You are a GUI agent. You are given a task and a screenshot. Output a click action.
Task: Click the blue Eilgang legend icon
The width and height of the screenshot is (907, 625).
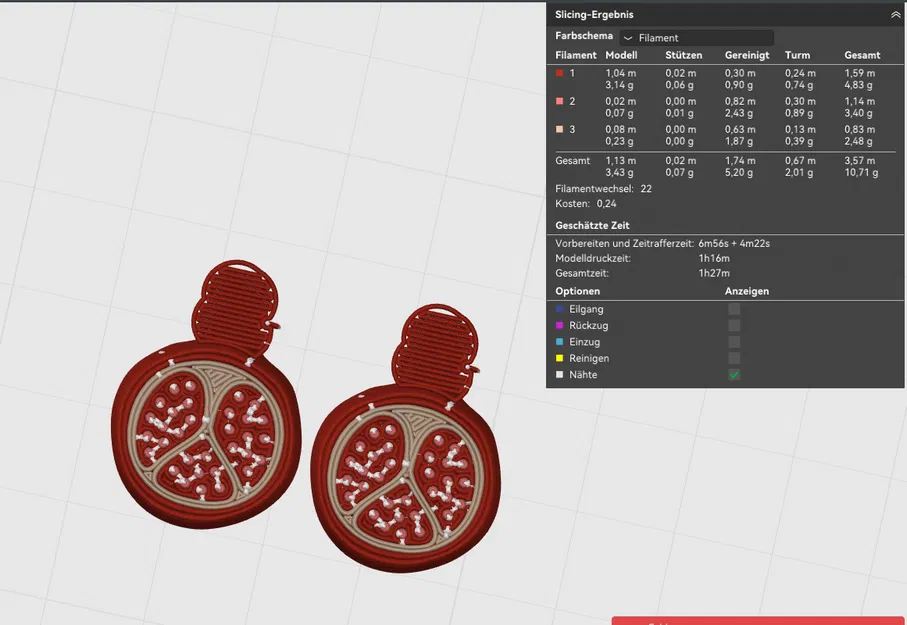pos(561,309)
